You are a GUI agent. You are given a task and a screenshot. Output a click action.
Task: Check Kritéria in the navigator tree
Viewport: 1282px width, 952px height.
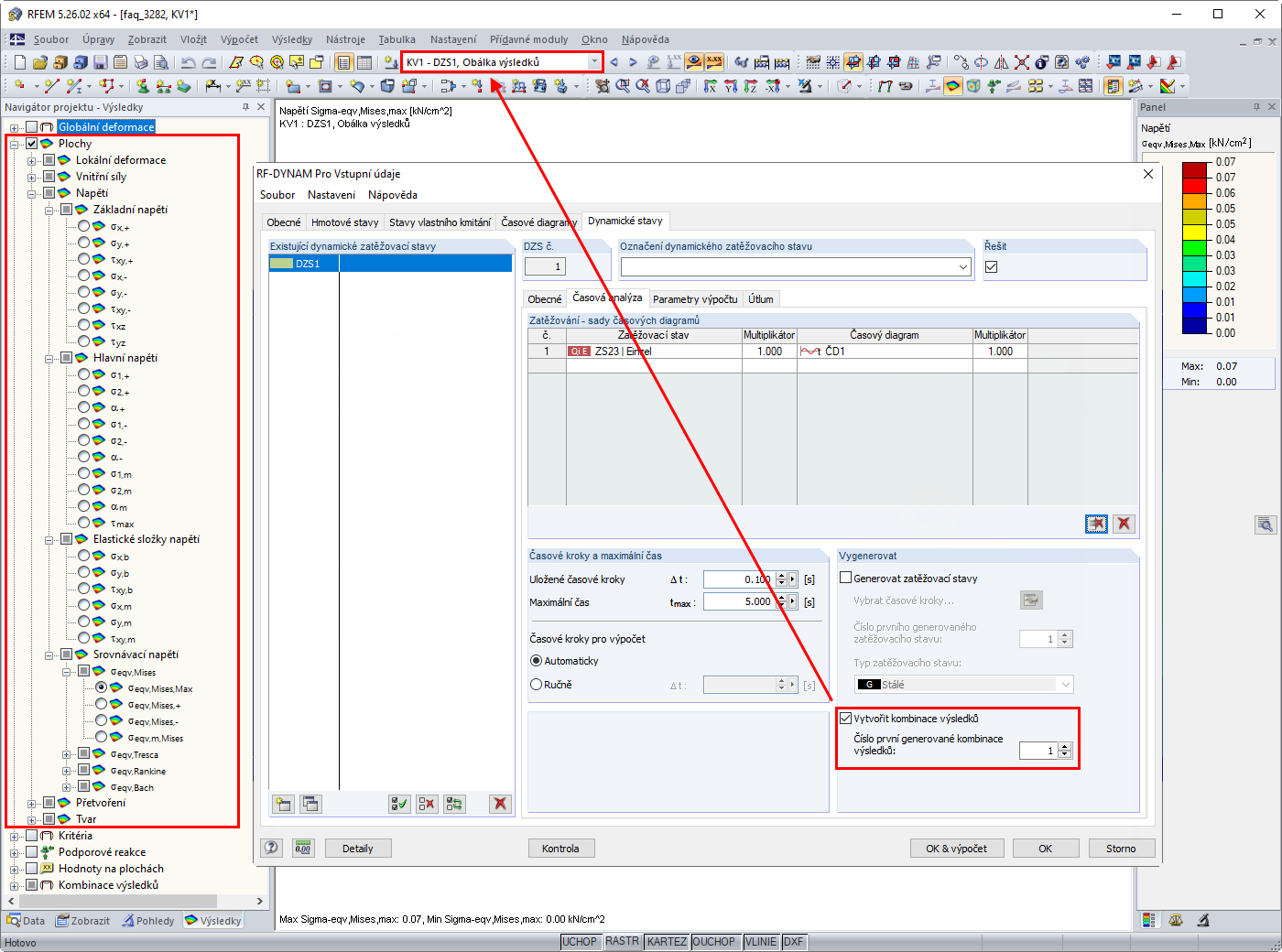point(32,836)
